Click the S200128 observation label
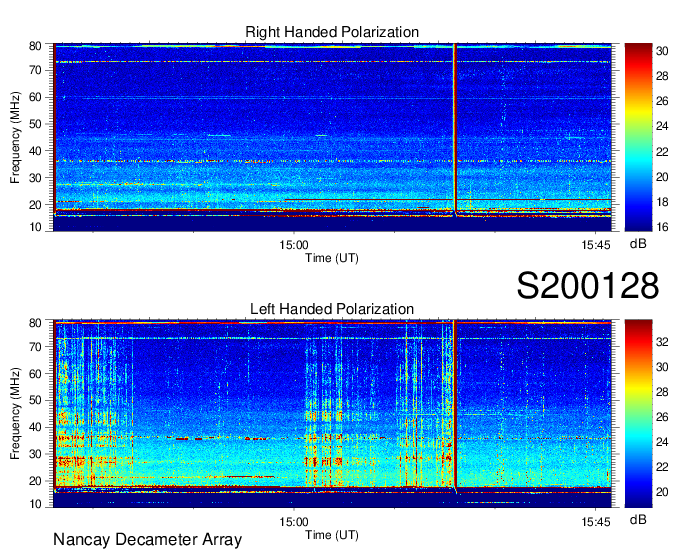The height and width of the screenshot is (552, 680). 588,285
